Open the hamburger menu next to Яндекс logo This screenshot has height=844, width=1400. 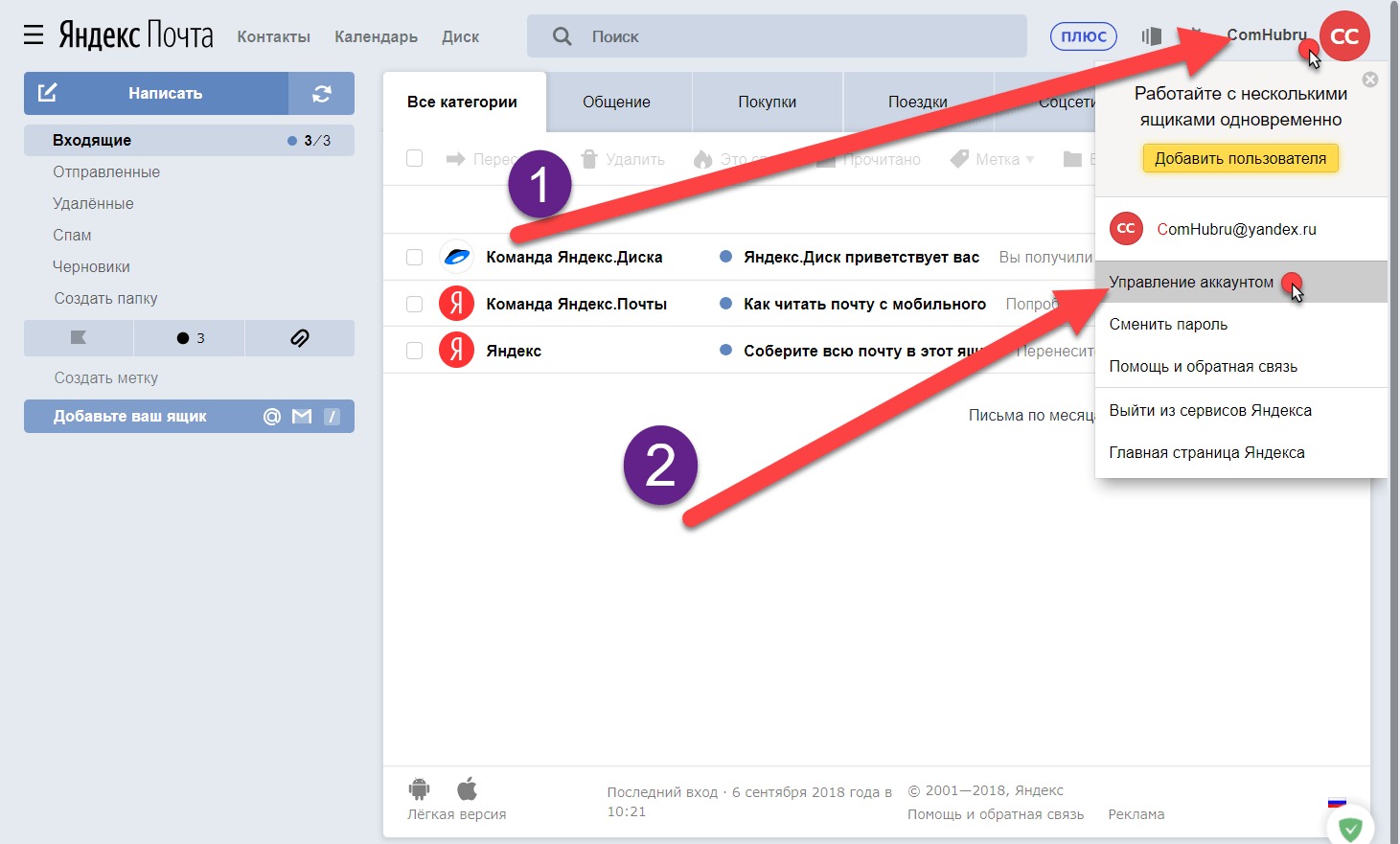point(34,36)
